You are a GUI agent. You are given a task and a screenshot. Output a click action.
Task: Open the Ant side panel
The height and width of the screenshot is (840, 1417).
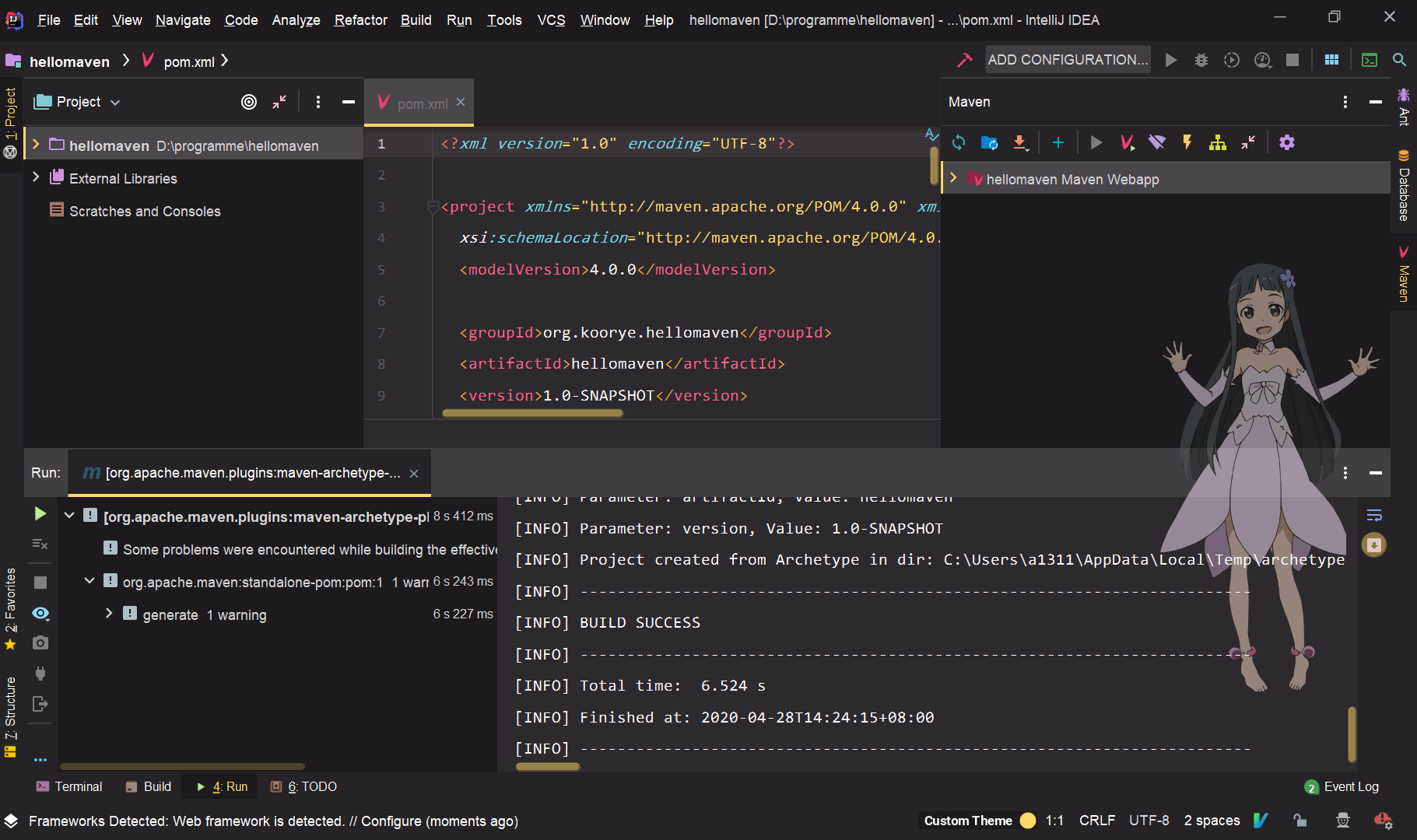coord(1404,107)
